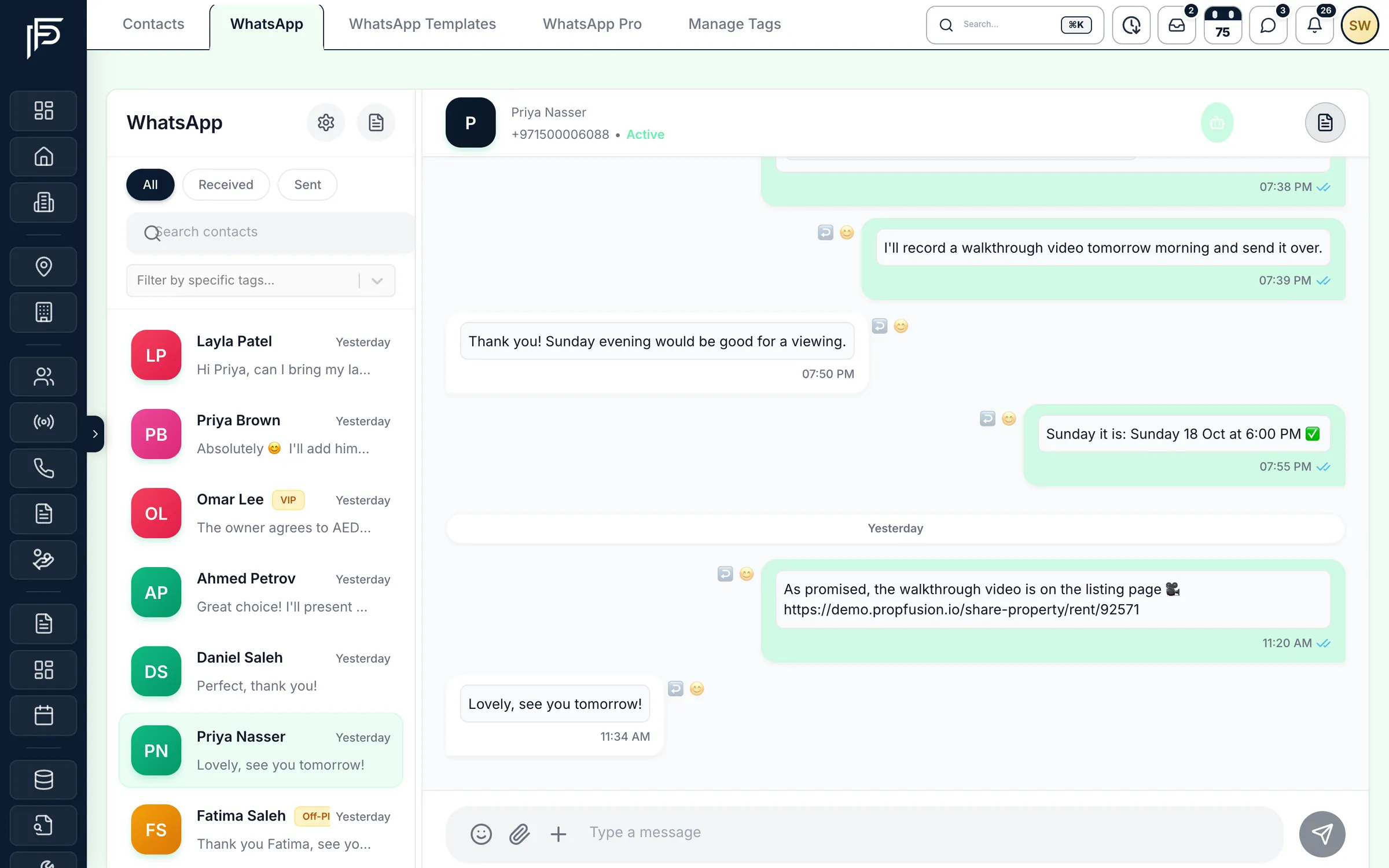Image resolution: width=1389 pixels, height=868 pixels.
Task: Open the inbox tray icon with badge 2
Action: [x=1177, y=25]
